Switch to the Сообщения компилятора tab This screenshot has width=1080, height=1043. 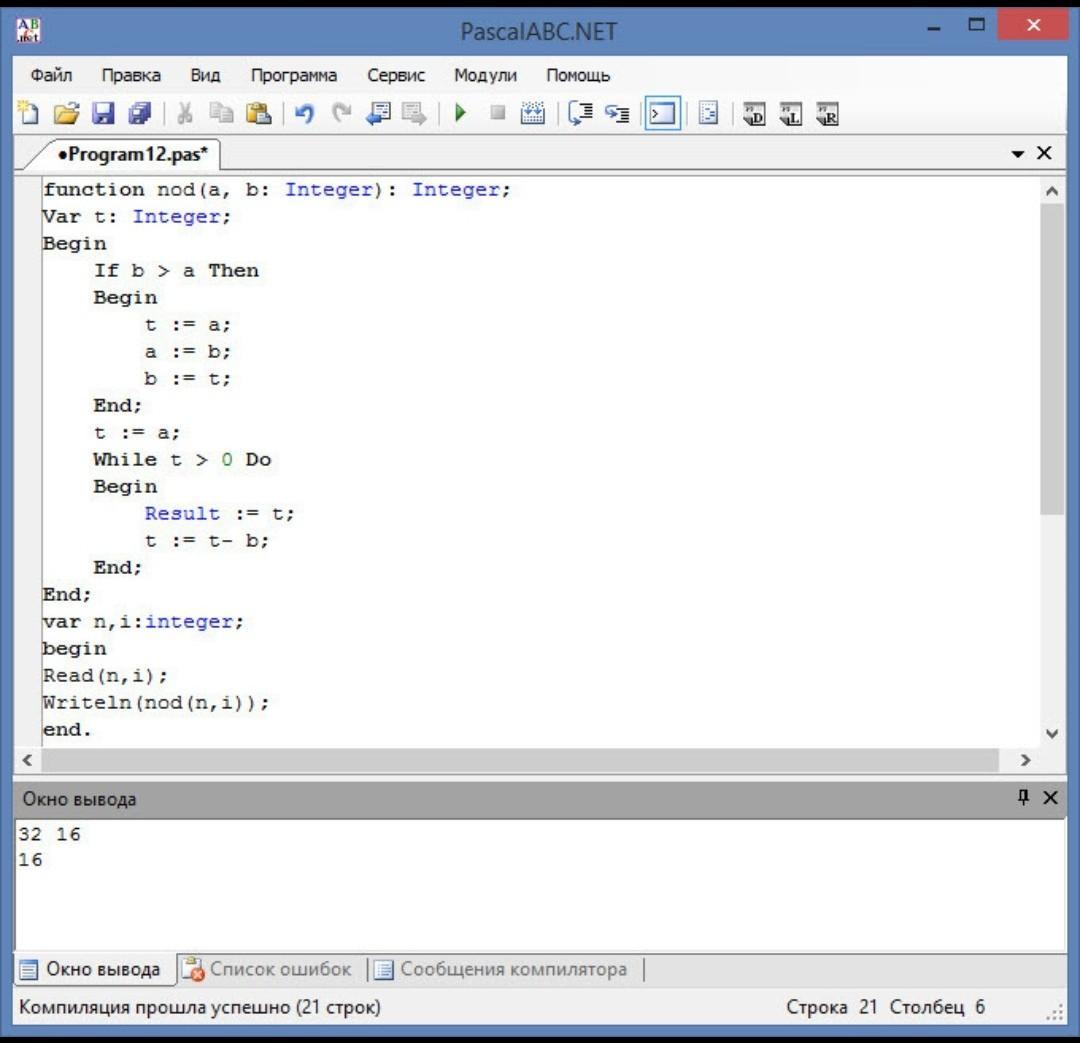pos(502,969)
